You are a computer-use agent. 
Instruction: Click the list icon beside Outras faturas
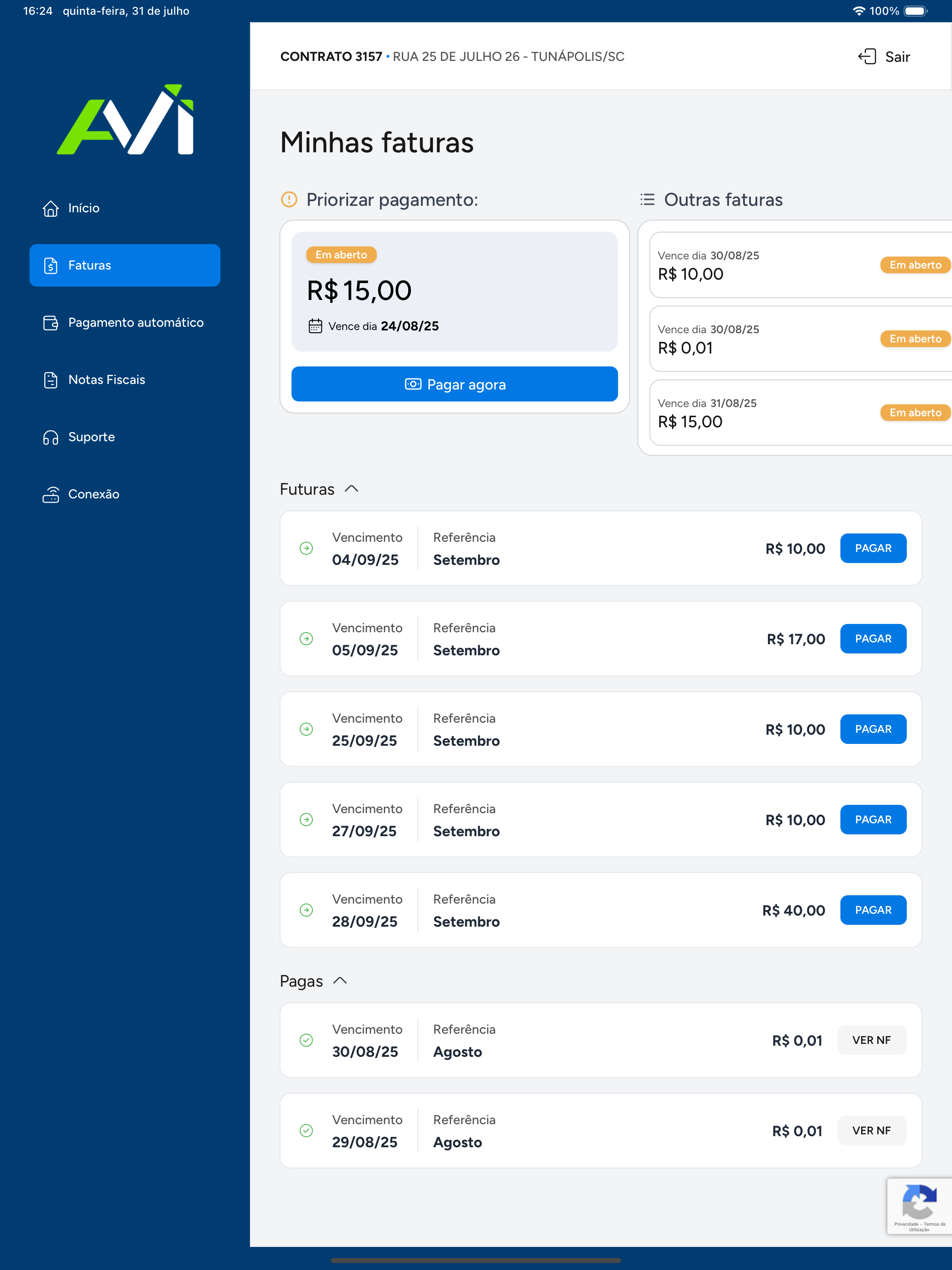point(647,199)
